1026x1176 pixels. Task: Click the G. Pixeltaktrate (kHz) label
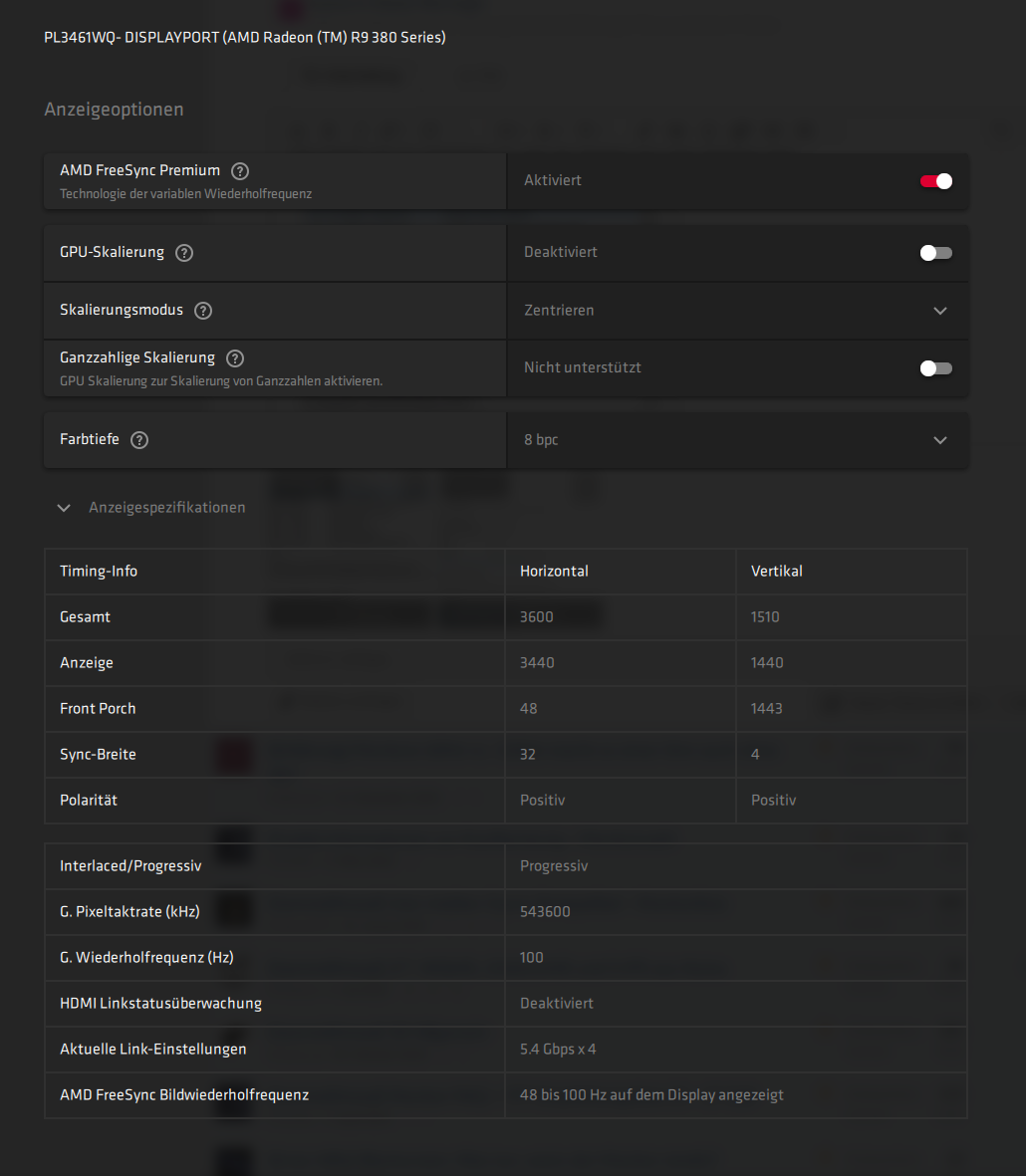(x=129, y=912)
